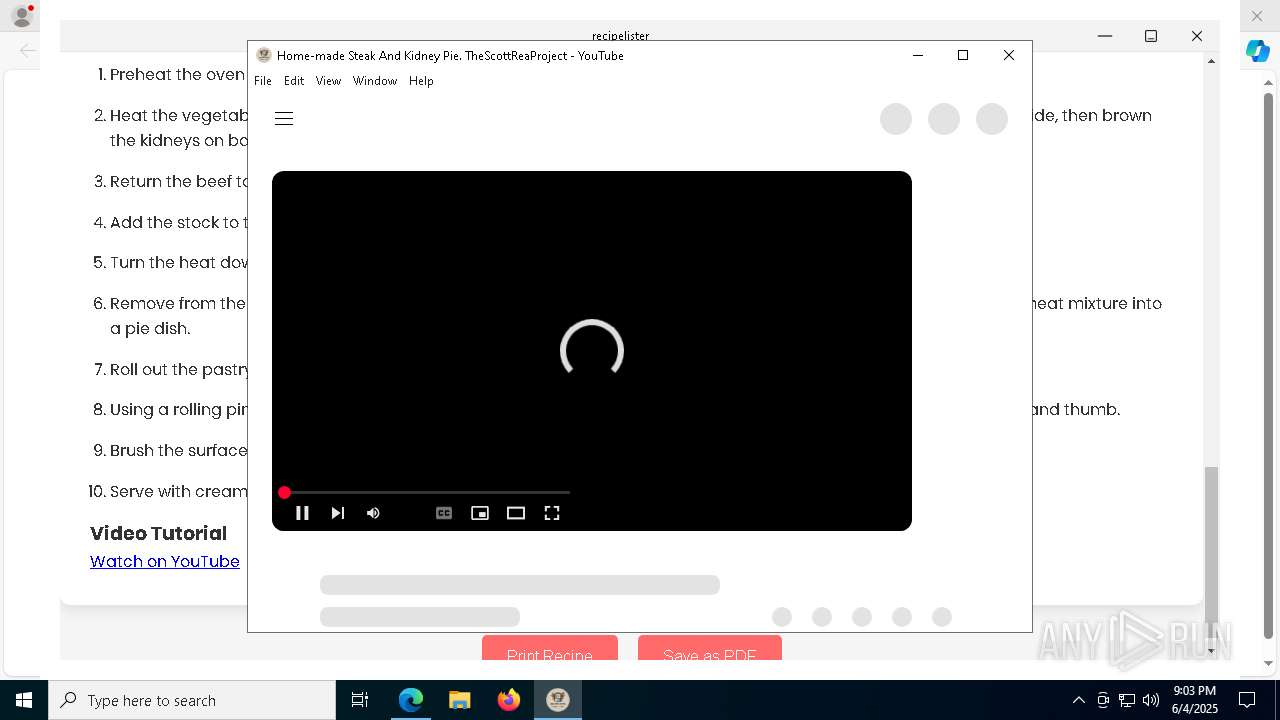Minimize the recipelister window
Viewport: 1280px width, 720px height.
click(1105, 36)
